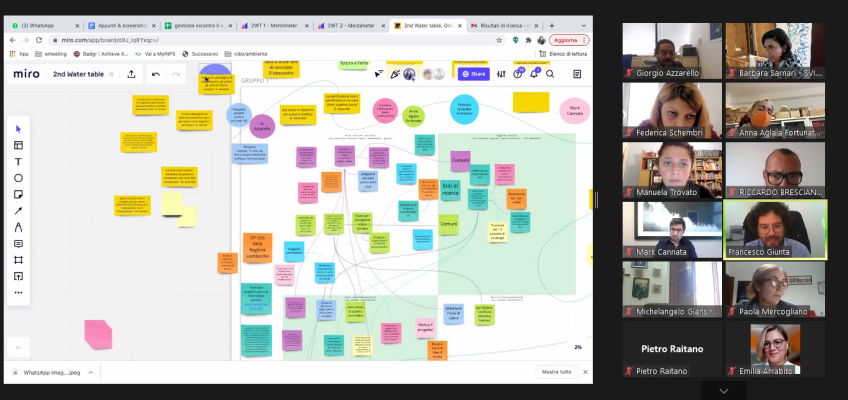This screenshot has width=848, height=400.
Task: Select the connection line arrow tool
Action: (18, 211)
